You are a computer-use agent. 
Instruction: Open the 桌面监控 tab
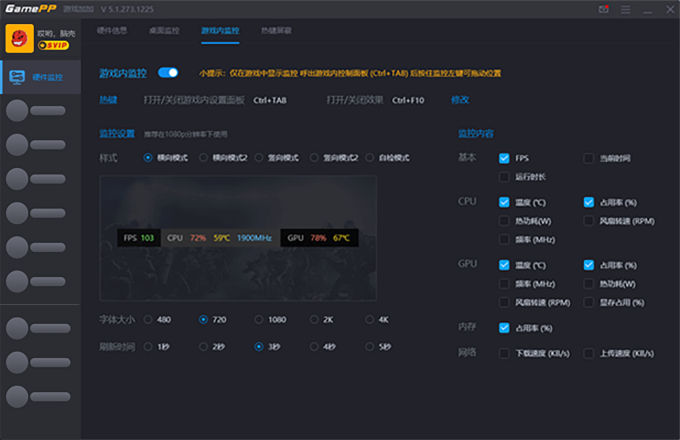pyautogui.click(x=164, y=30)
